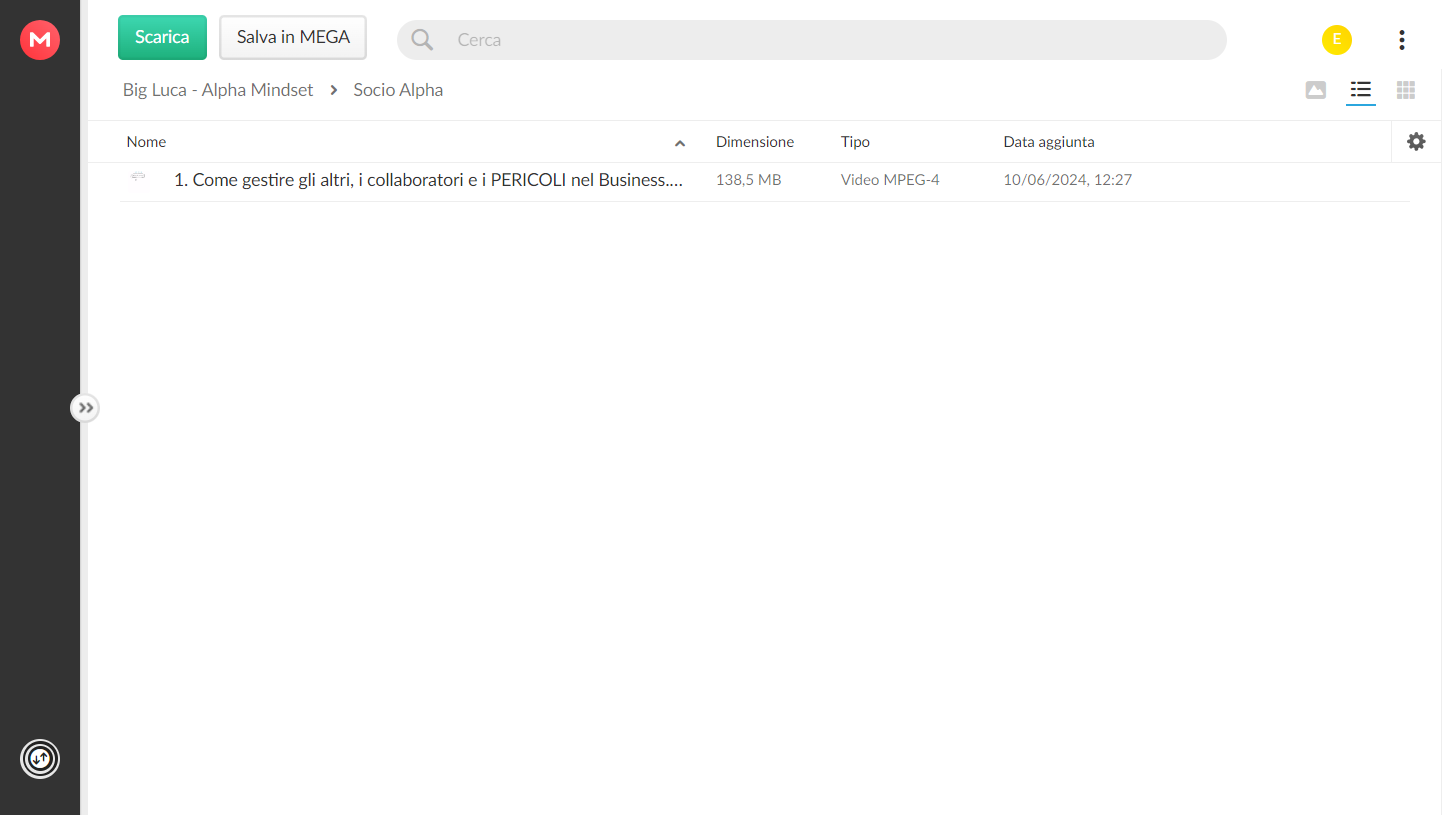This screenshot has width=1442, height=815.
Task: Click the Scarica download button
Action: pos(162,37)
